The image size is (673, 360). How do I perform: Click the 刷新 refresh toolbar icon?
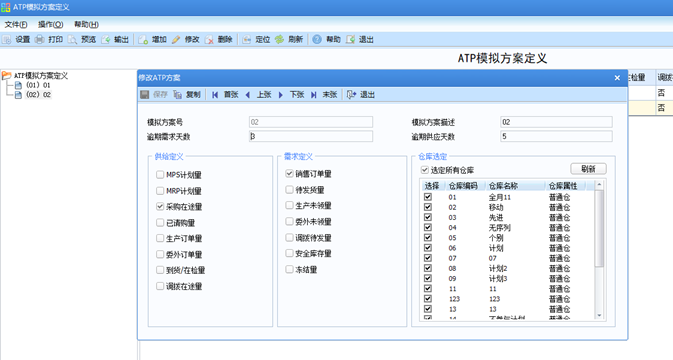tap(279, 39)
